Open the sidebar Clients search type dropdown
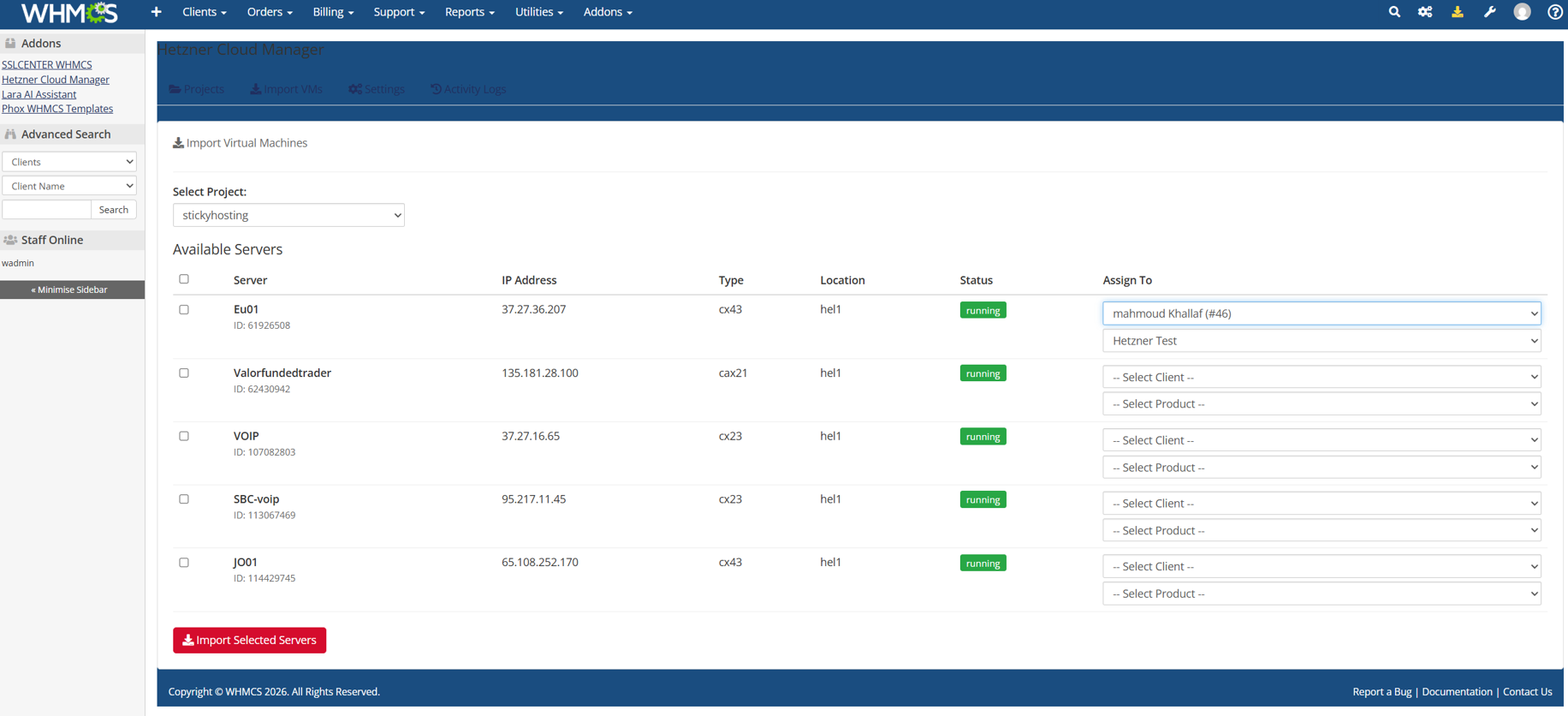Screen dimensions: 1568x716 (69, 162)
